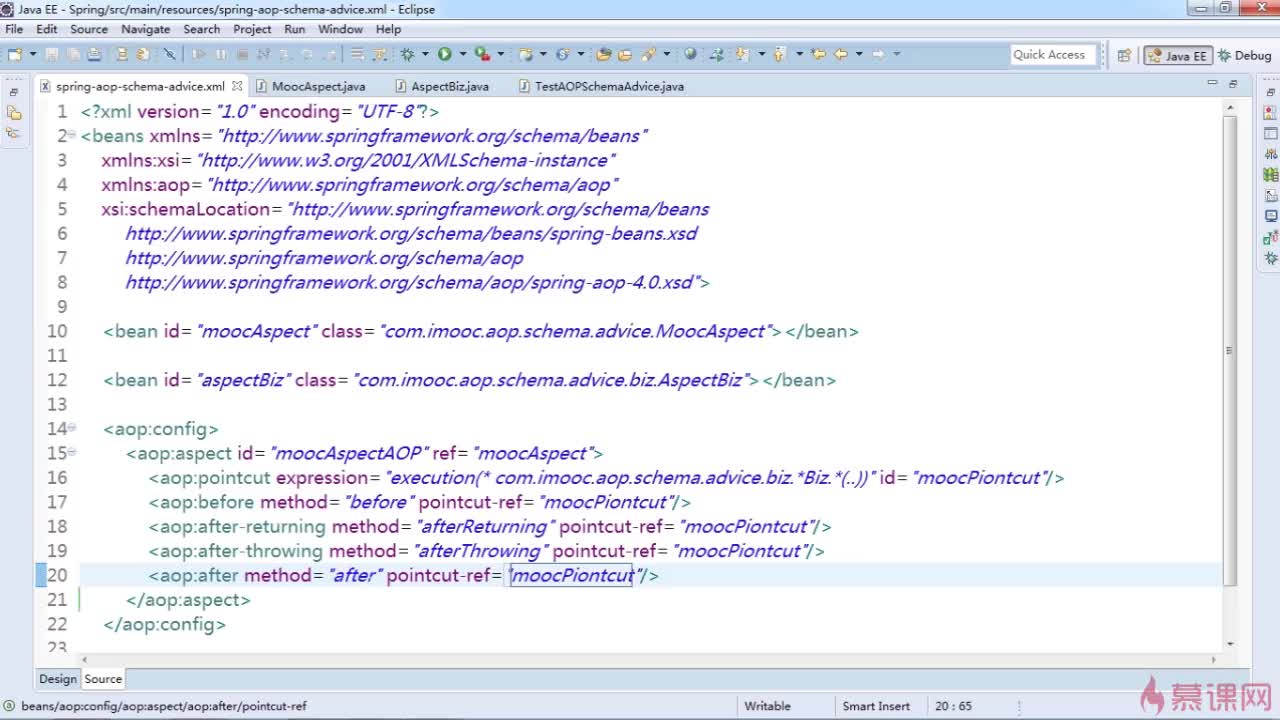Open the Project menu
Viewport: 1280px width, 720px height.
252,29
